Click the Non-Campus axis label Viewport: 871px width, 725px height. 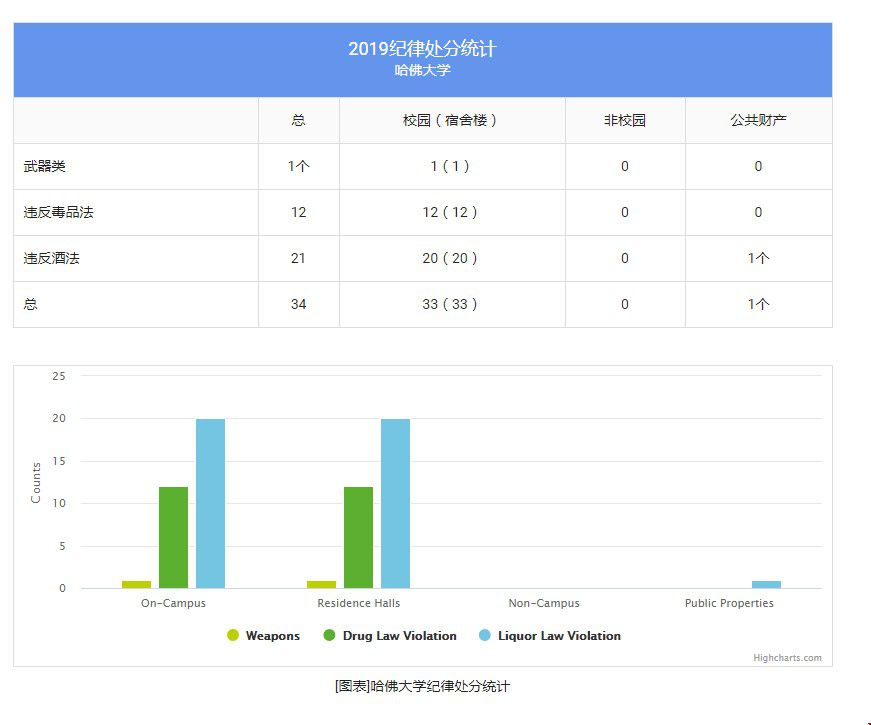point(544,603)
